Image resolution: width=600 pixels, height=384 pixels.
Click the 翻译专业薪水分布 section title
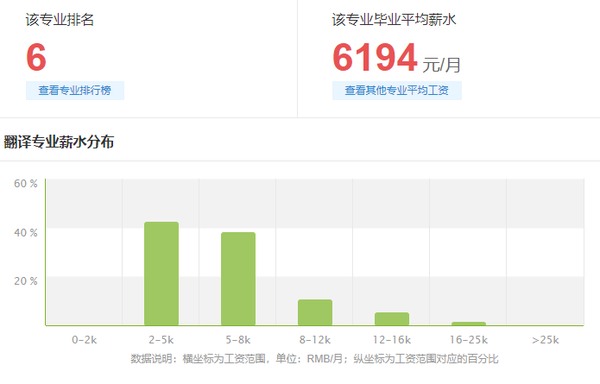tap(59, 142)
